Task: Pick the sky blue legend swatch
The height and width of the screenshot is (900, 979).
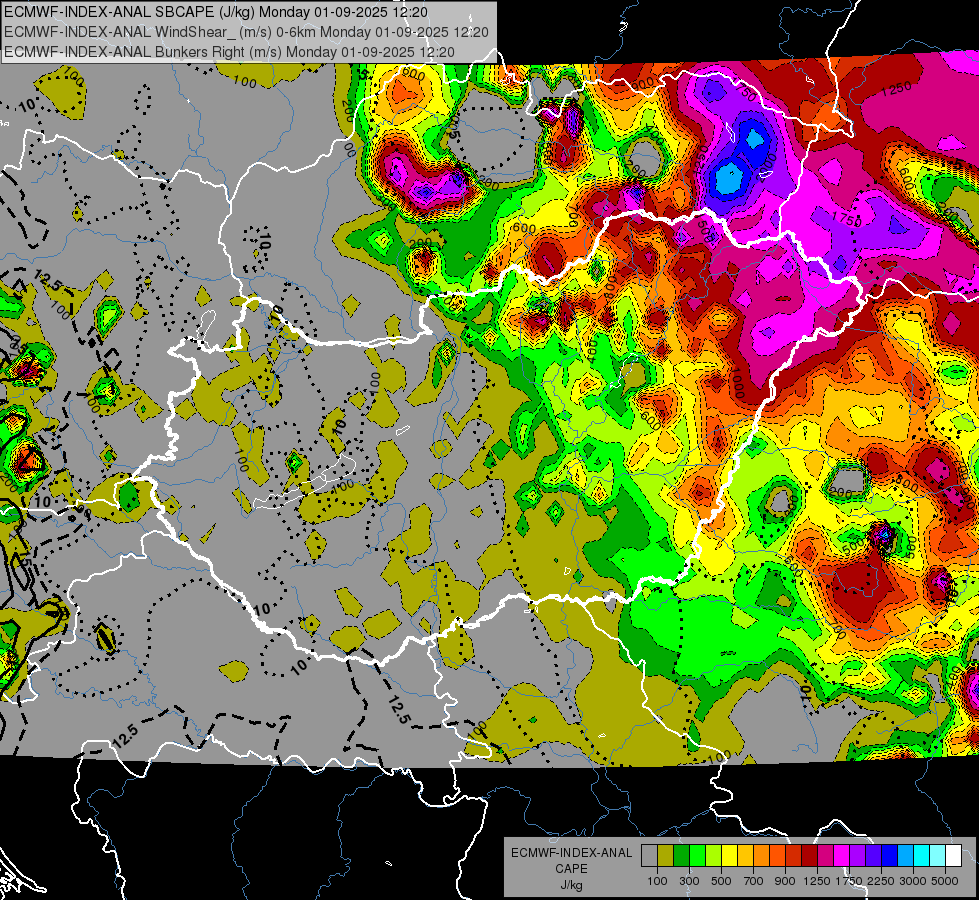Action: [906, 855]
